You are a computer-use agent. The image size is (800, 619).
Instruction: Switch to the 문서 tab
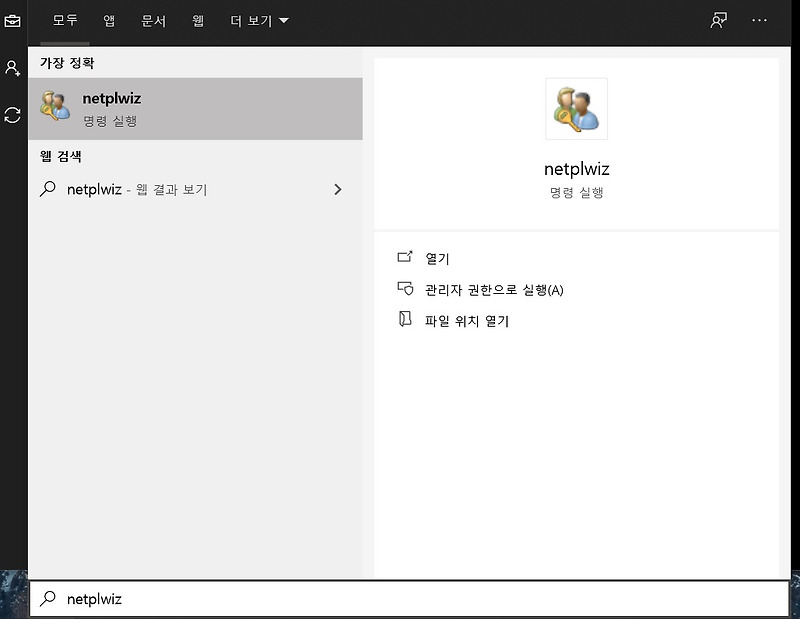(x=153, y=20)
